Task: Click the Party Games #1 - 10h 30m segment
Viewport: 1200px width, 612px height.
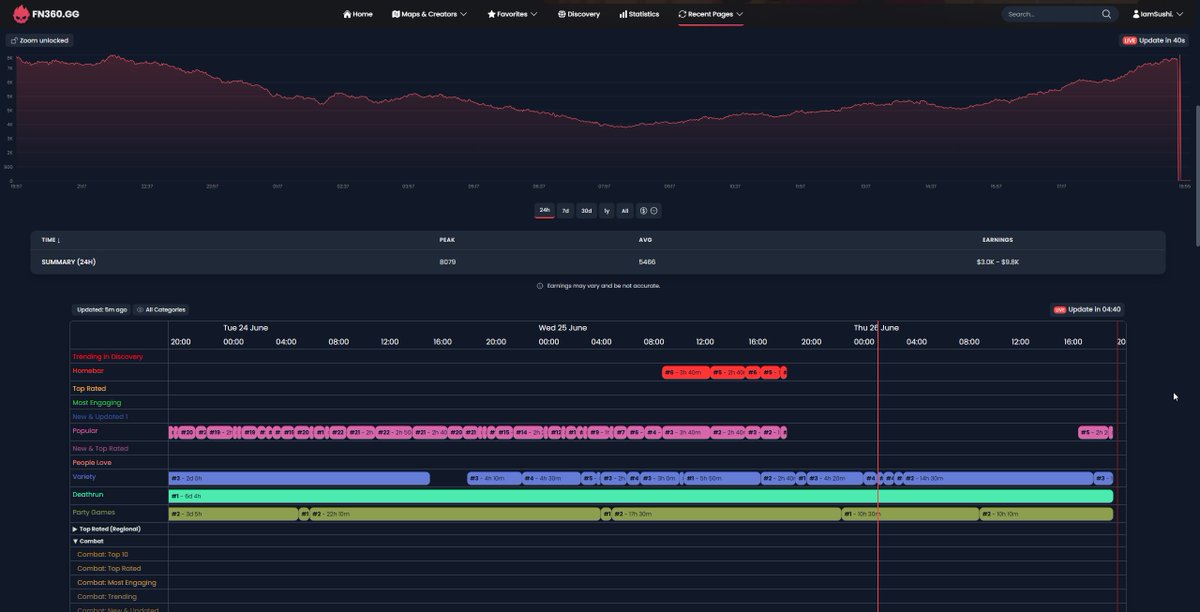Action: [x=910, y=514]
